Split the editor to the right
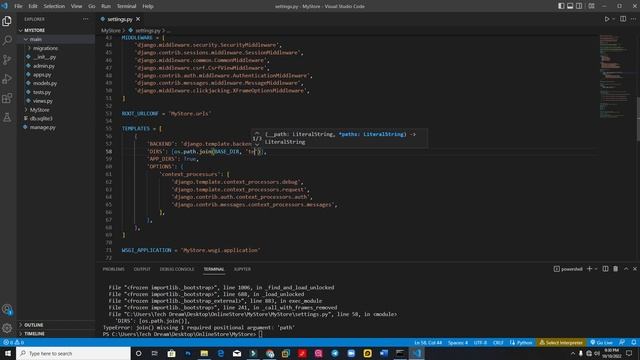The width and height of the screenshot is (640, 360). click(623, 19)
